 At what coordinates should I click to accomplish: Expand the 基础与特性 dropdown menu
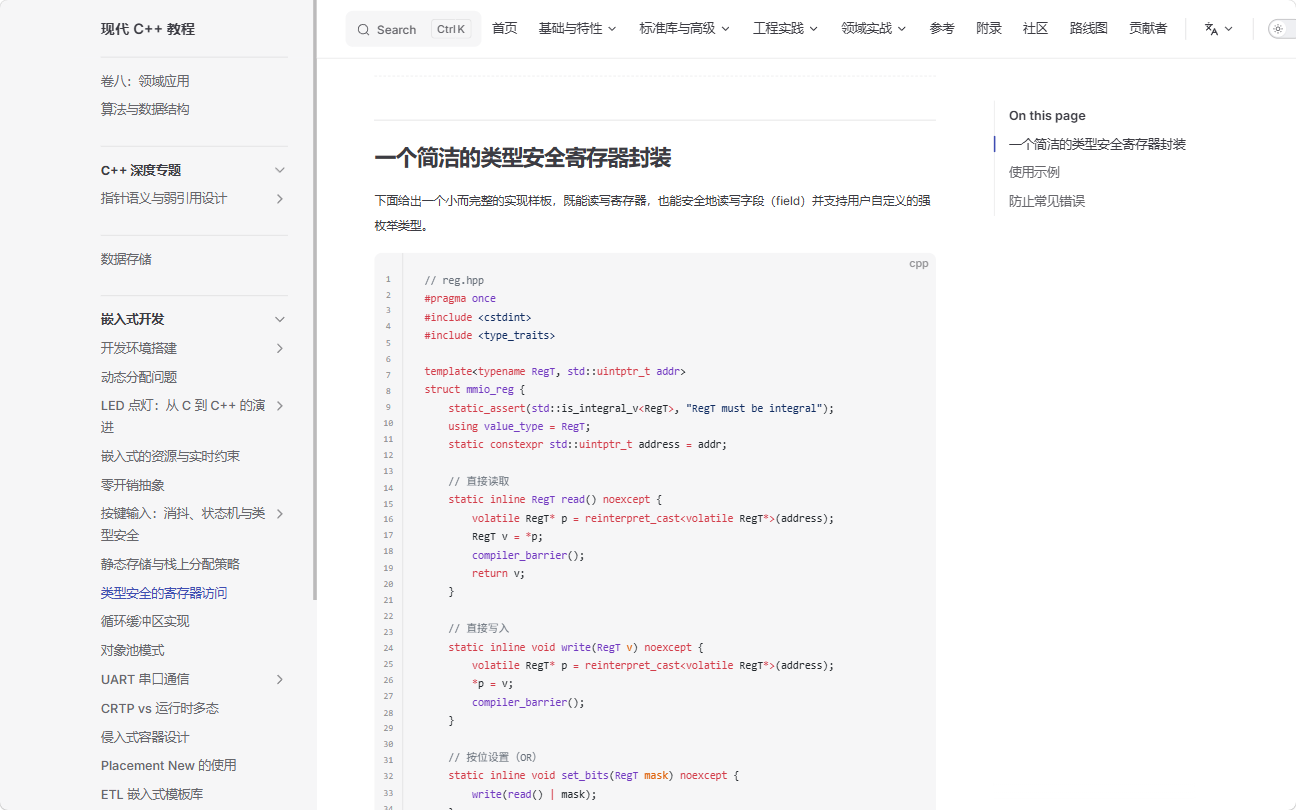click(x=577, y=29)
